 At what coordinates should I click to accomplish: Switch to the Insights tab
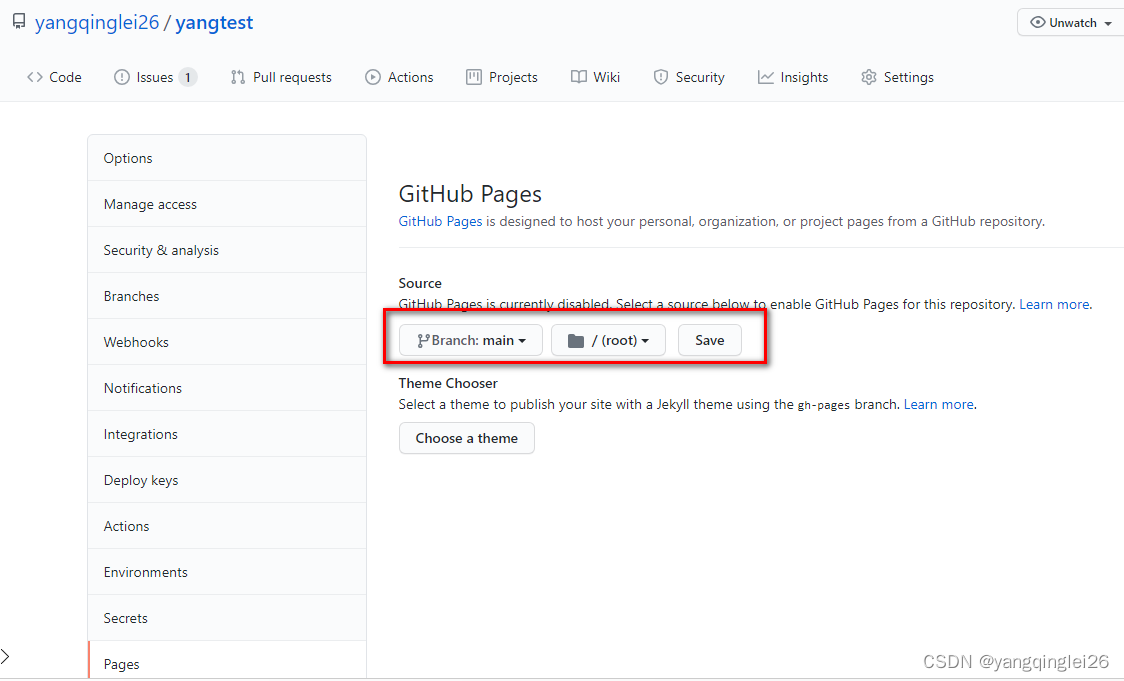(793, 77)
